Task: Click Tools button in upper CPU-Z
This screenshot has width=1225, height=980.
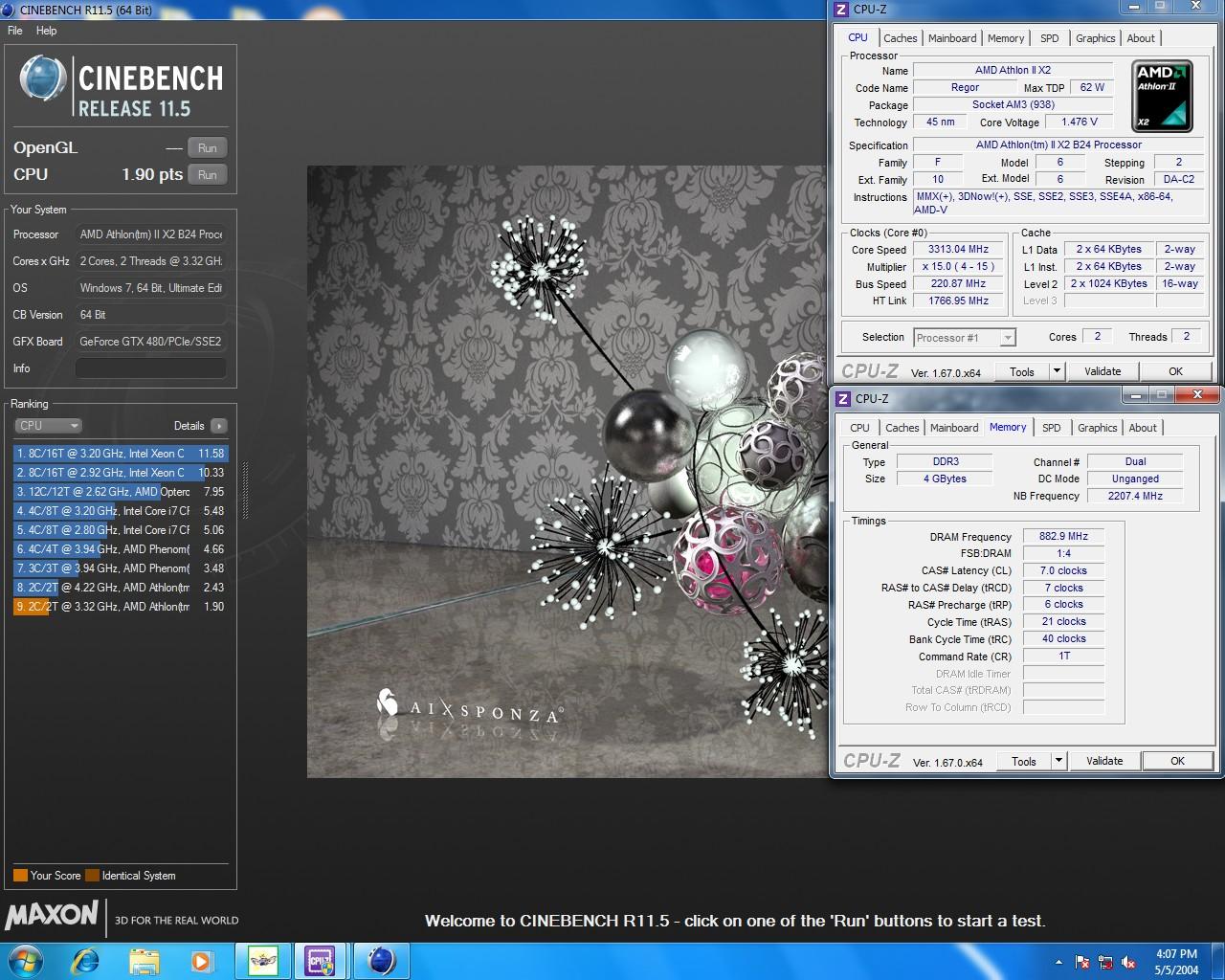Action: (1022, 371)
